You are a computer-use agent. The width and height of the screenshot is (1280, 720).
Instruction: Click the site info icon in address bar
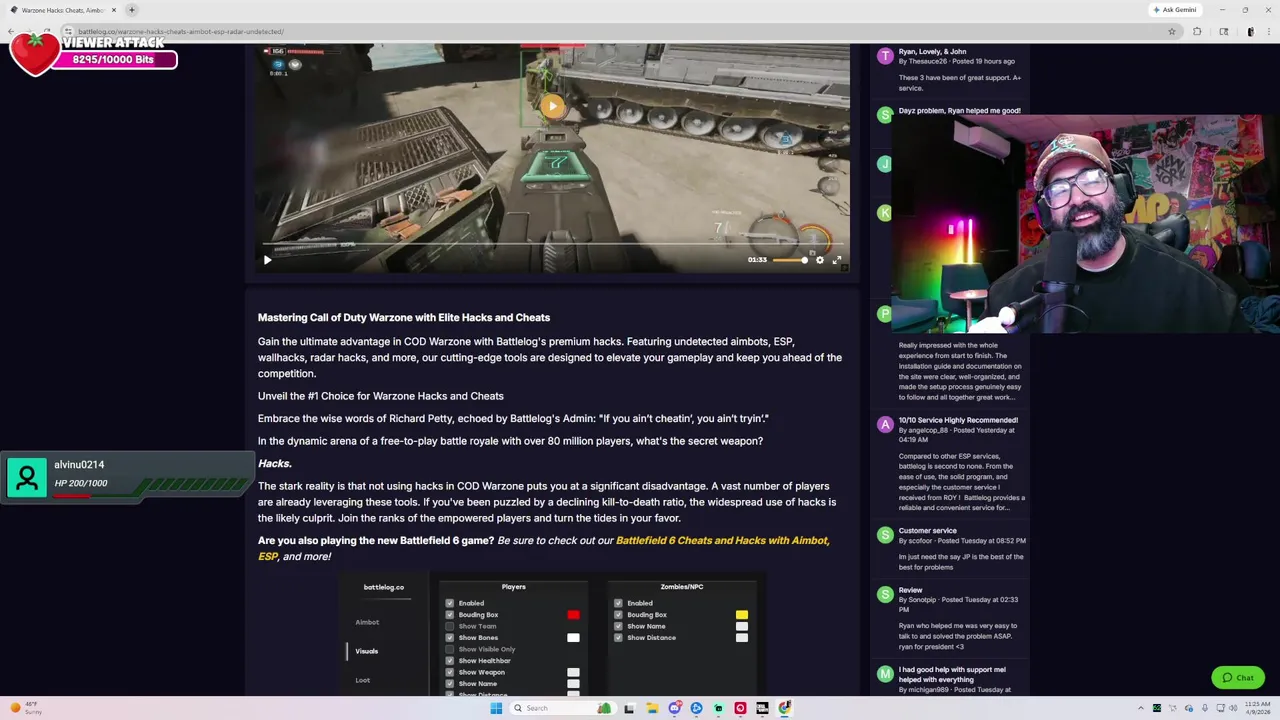69,31
